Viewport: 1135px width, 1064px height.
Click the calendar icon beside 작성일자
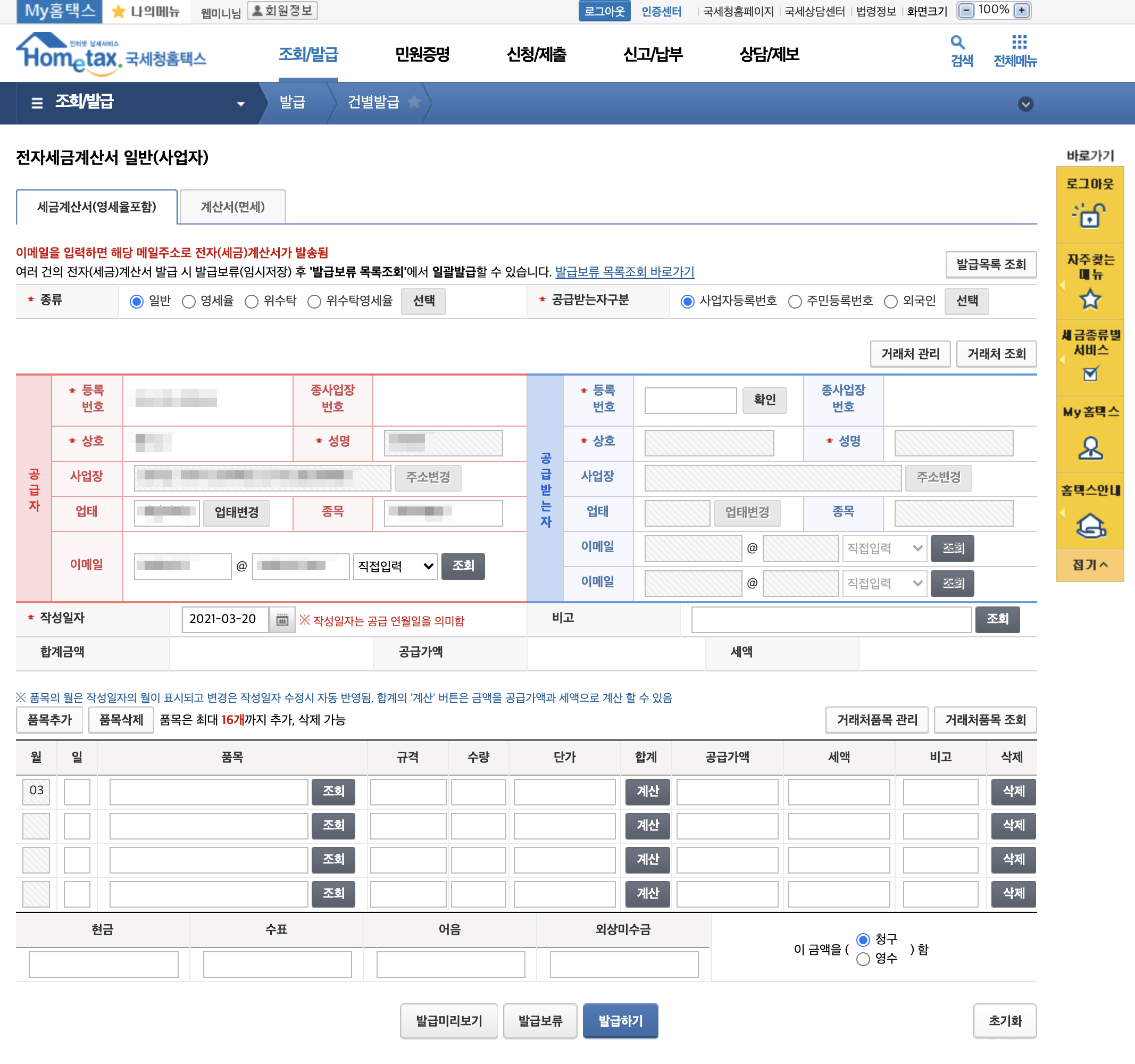[x=282, y=620]
